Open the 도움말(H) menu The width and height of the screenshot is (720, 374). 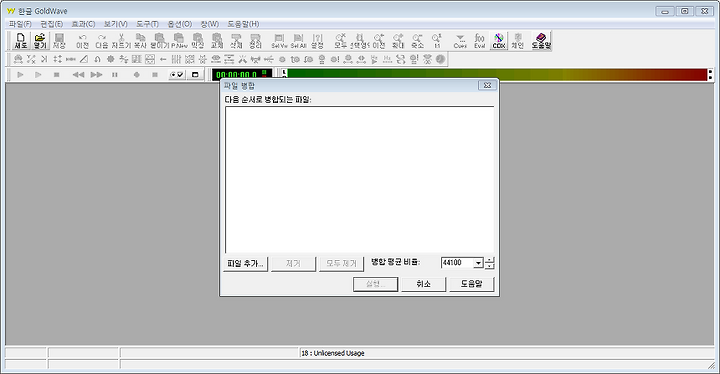(243, 24)
